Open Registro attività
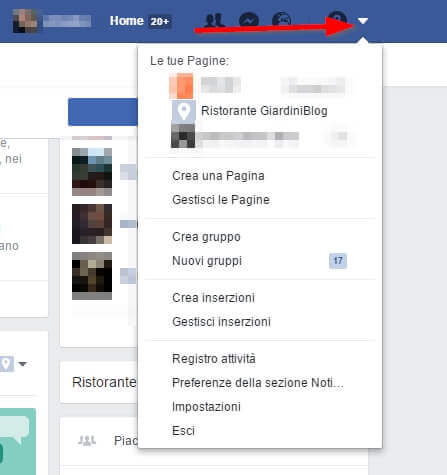447x475 pixels. tap(214, 359)
